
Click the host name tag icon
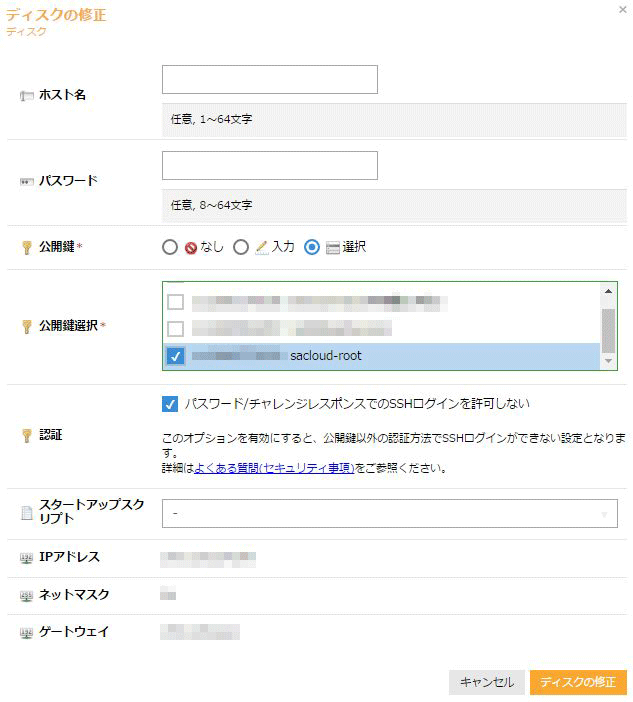(x=26, y=95)
